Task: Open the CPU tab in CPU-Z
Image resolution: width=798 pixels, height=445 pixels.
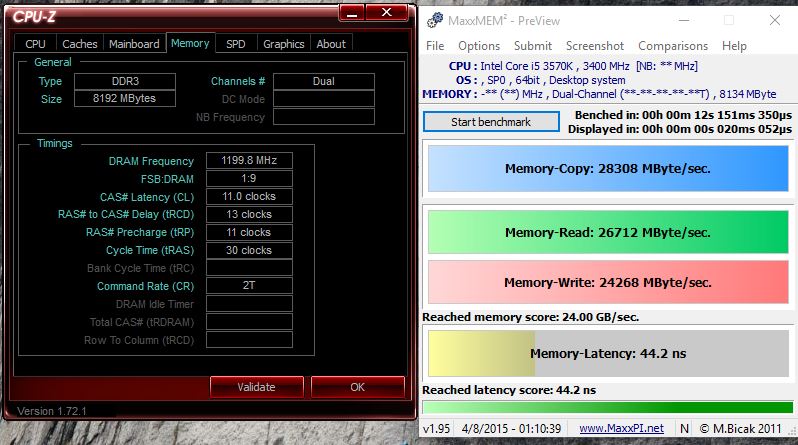Action: 35,44
